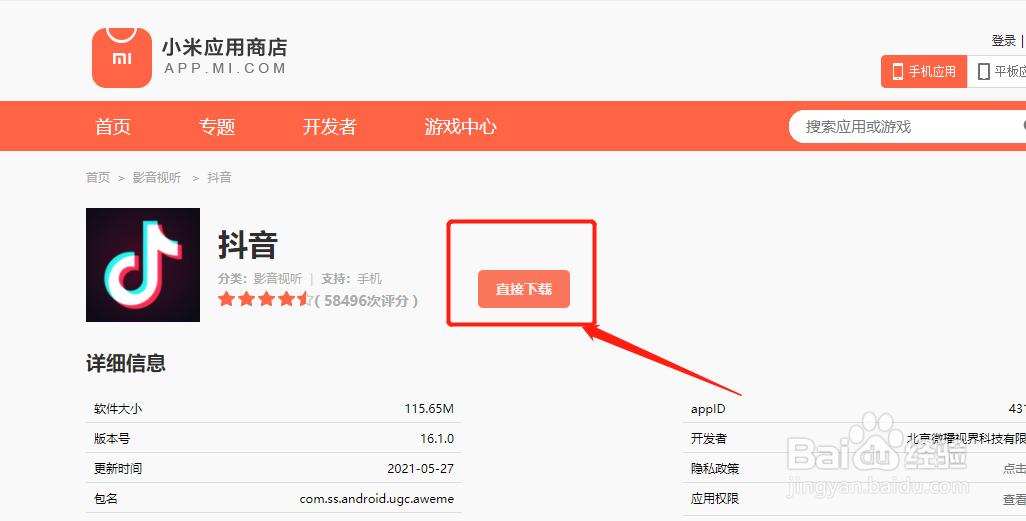This screenshot has width=1026, height=521.
Task: Click the 登录 login link
Action: coord(1003,41)
